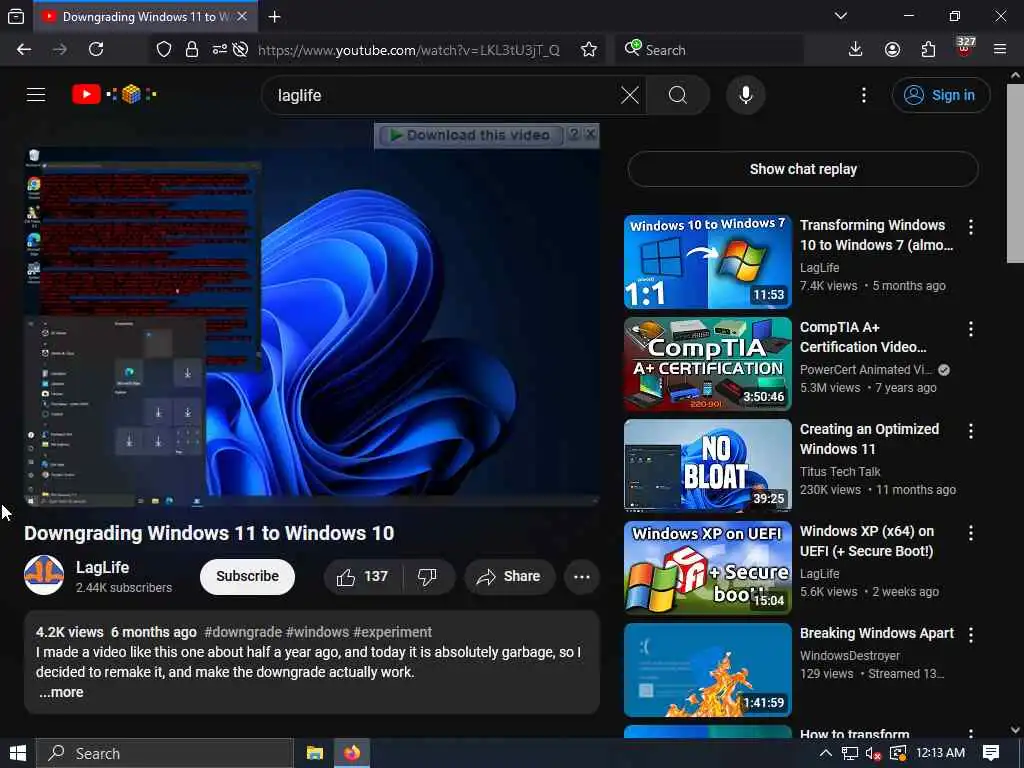Search with your voice microphone

click(745, 95)
